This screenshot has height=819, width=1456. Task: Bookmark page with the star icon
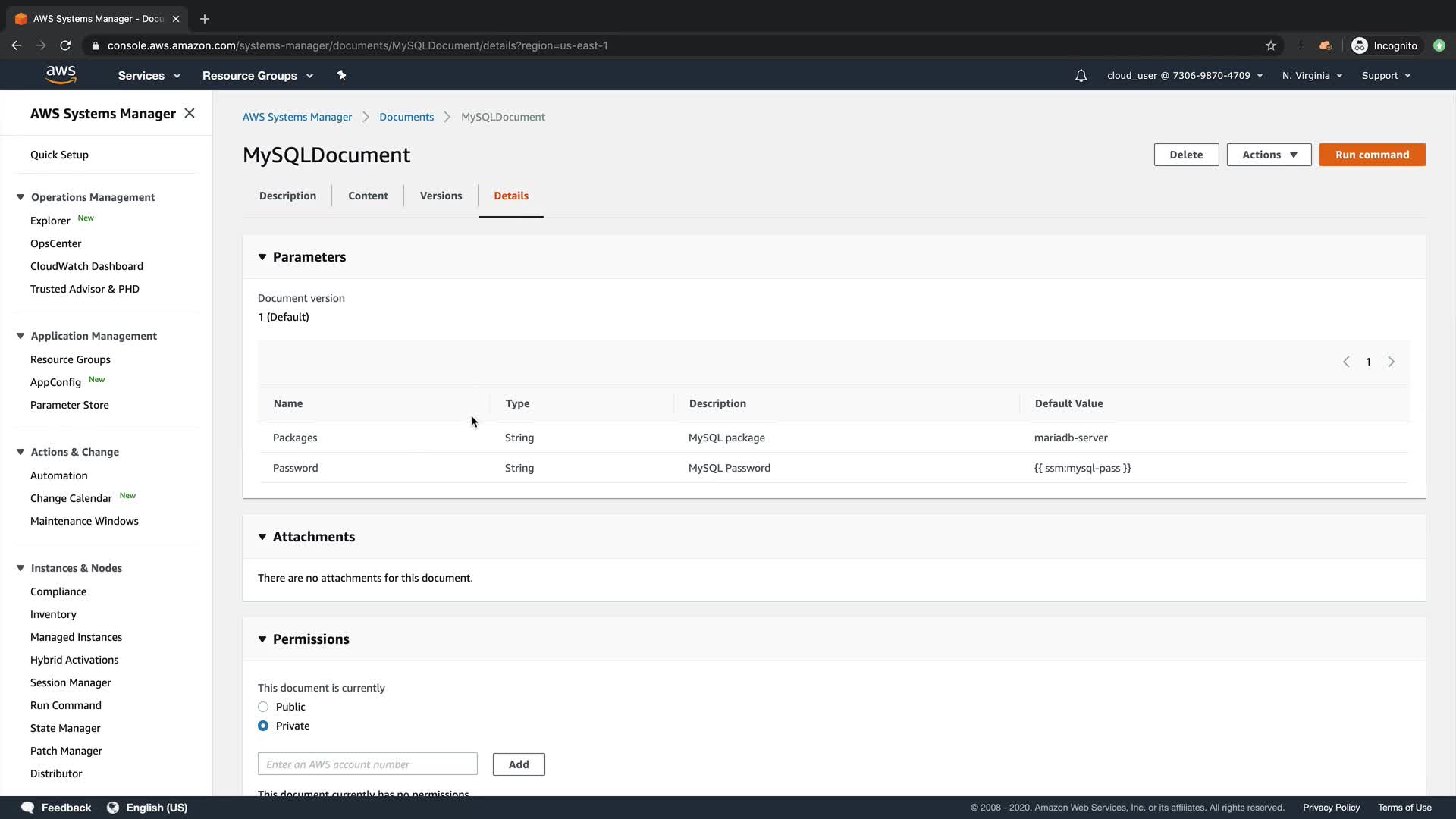coord(1270,45)
